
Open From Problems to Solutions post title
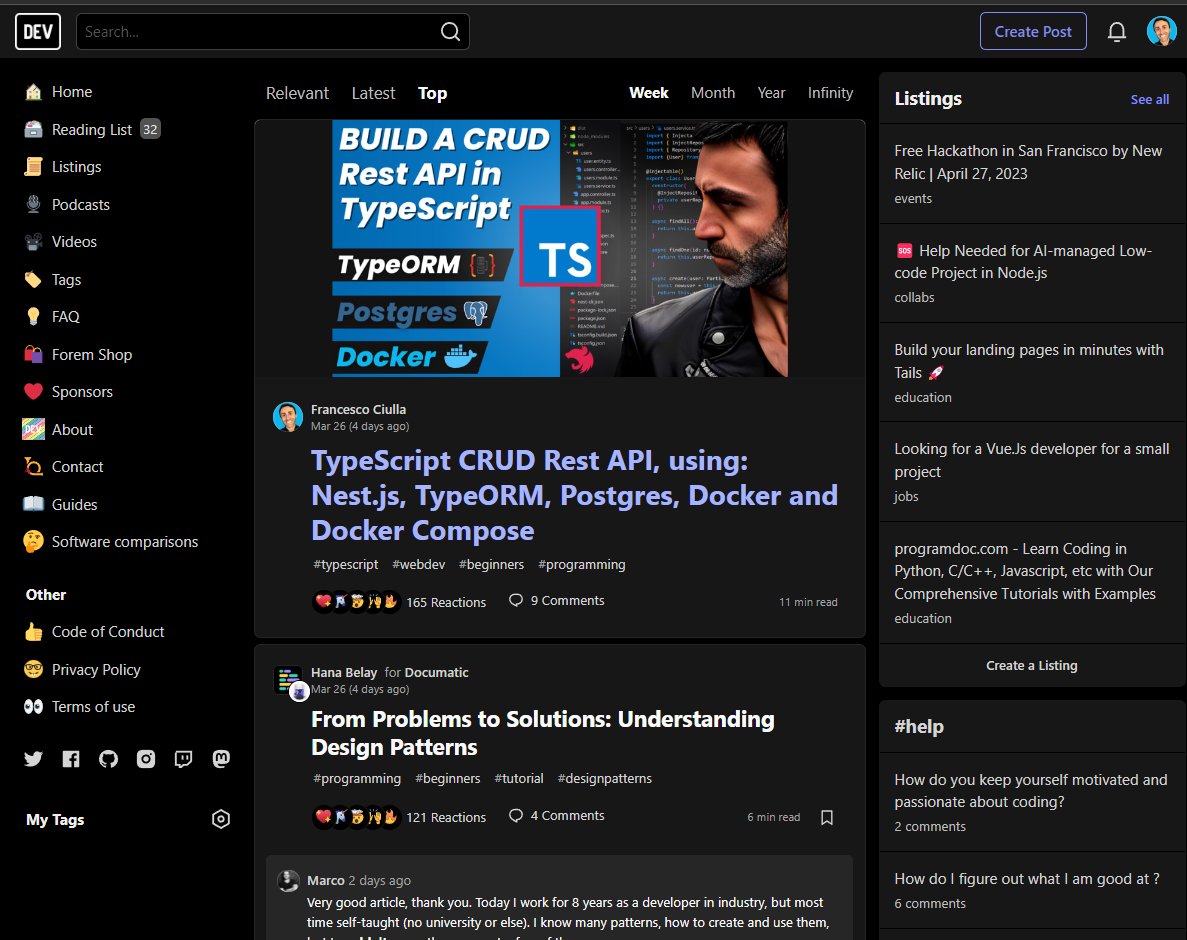(x=543, y=733)
